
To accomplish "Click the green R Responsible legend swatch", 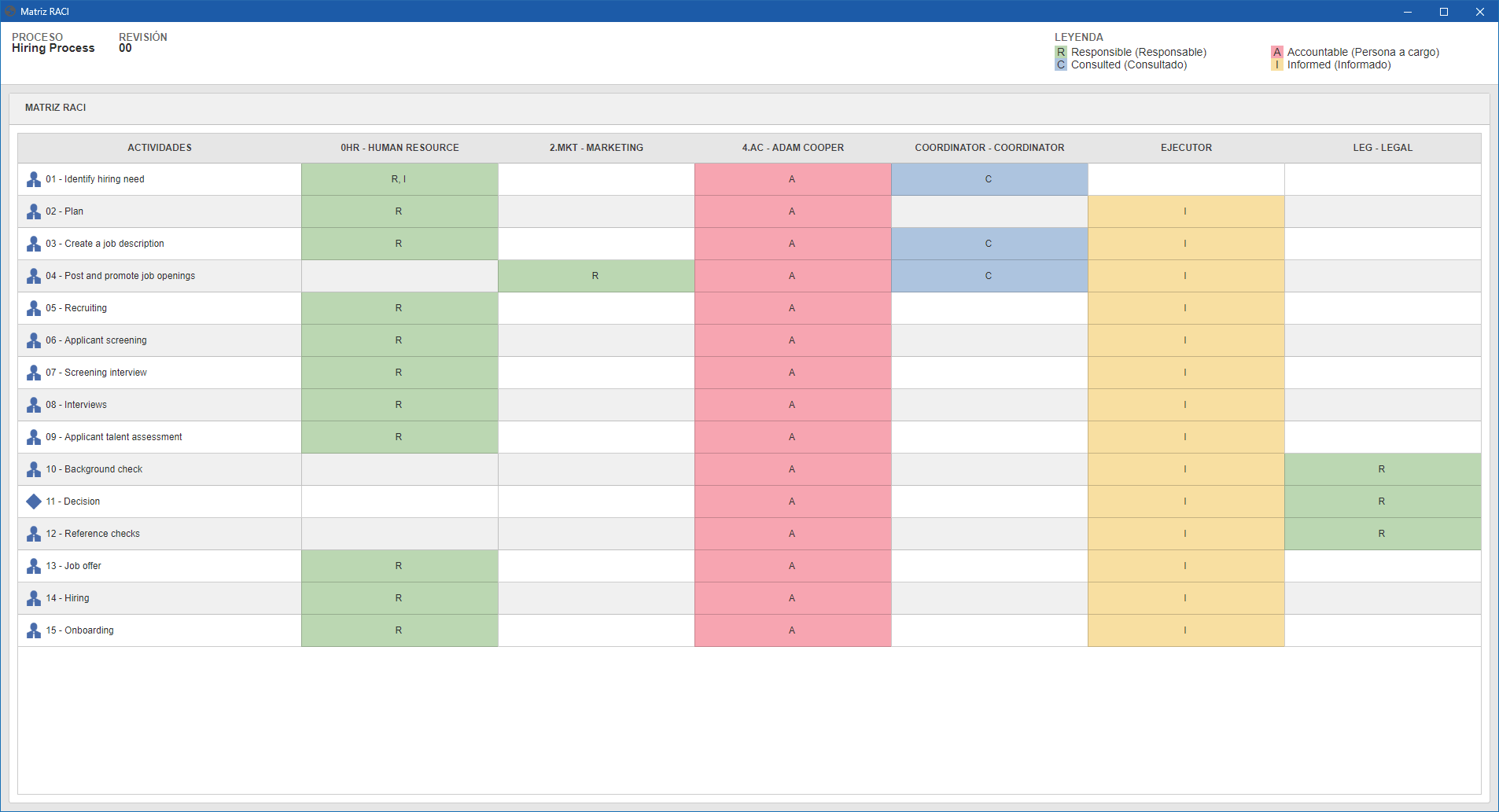I will point(1061,52).
